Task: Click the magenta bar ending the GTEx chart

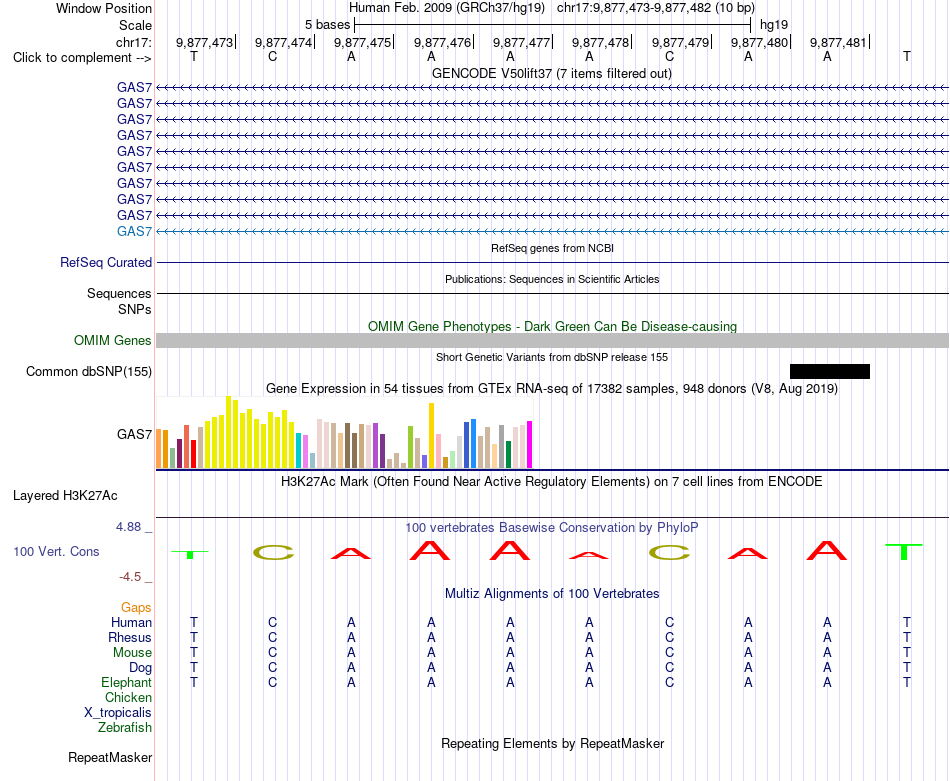Action: [530, 445]
